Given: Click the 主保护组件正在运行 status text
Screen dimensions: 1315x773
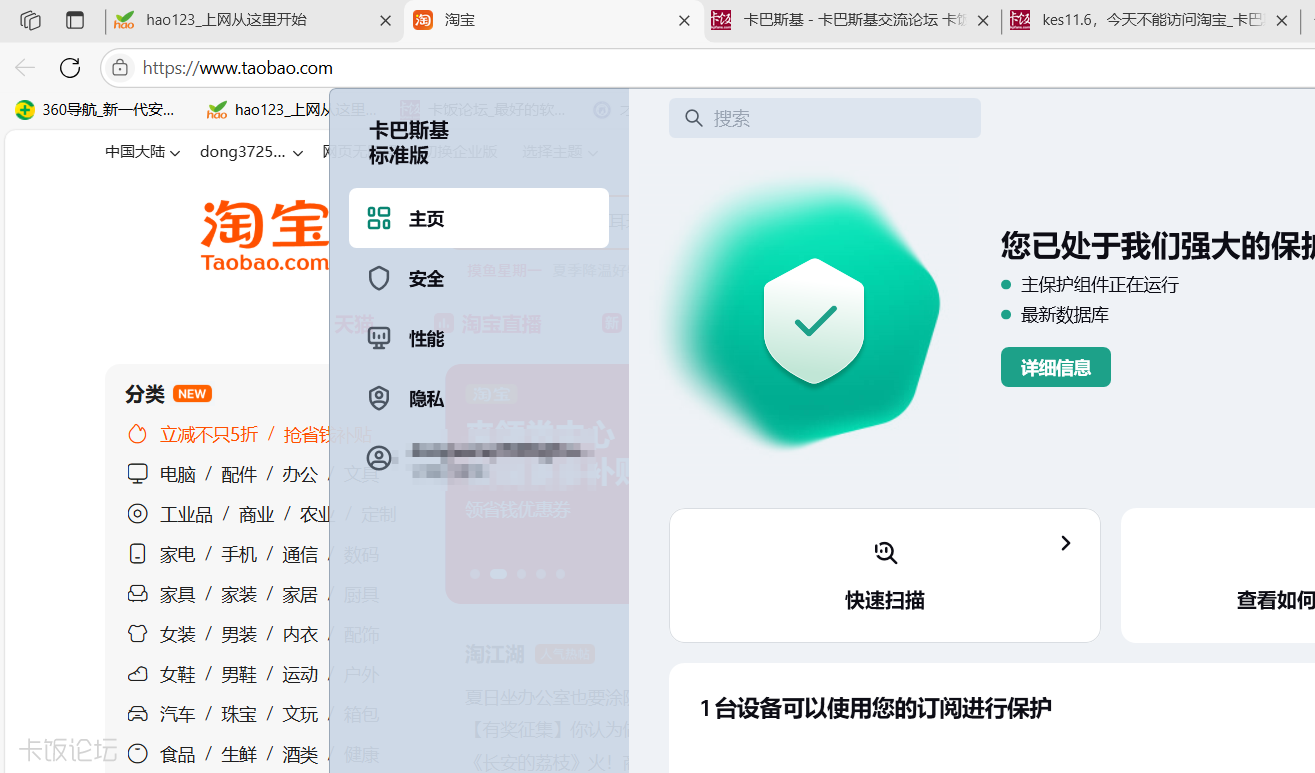Looking at the screenshot, I should [1100, 285].
